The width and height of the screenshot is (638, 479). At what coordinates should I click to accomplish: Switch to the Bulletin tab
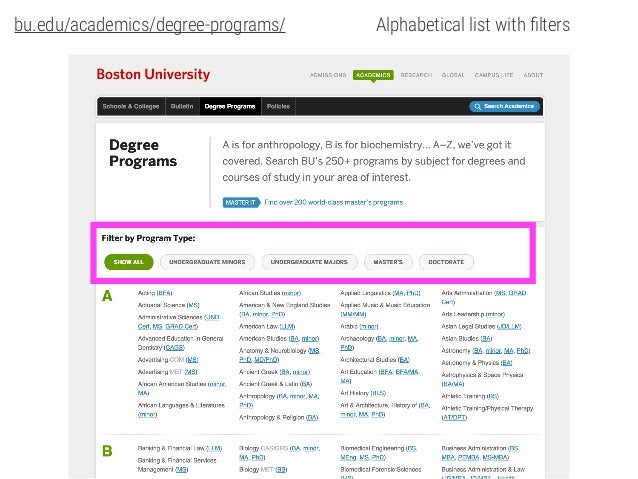click(182, 106)
